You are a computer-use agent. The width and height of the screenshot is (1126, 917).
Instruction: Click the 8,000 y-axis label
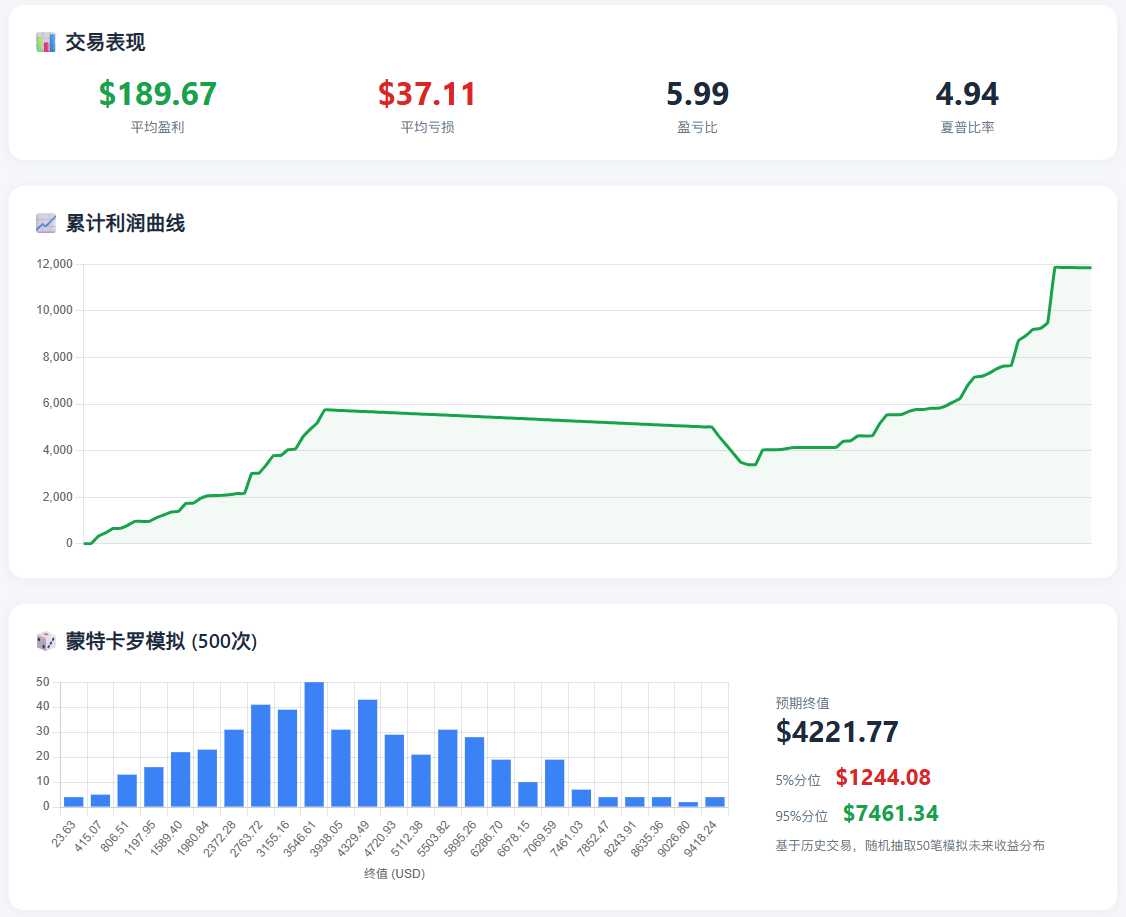coord(57,357)
